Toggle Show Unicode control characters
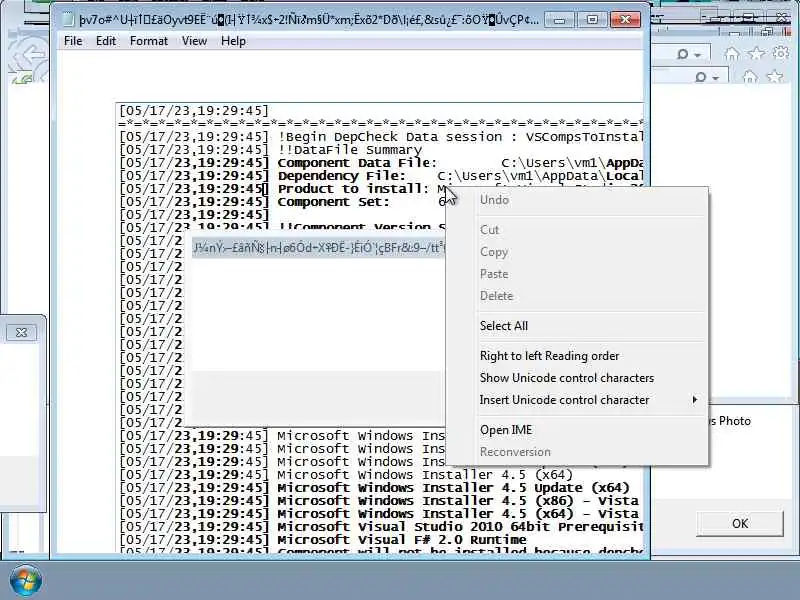This screenshot has width=800, height=600. pos(577,378)
